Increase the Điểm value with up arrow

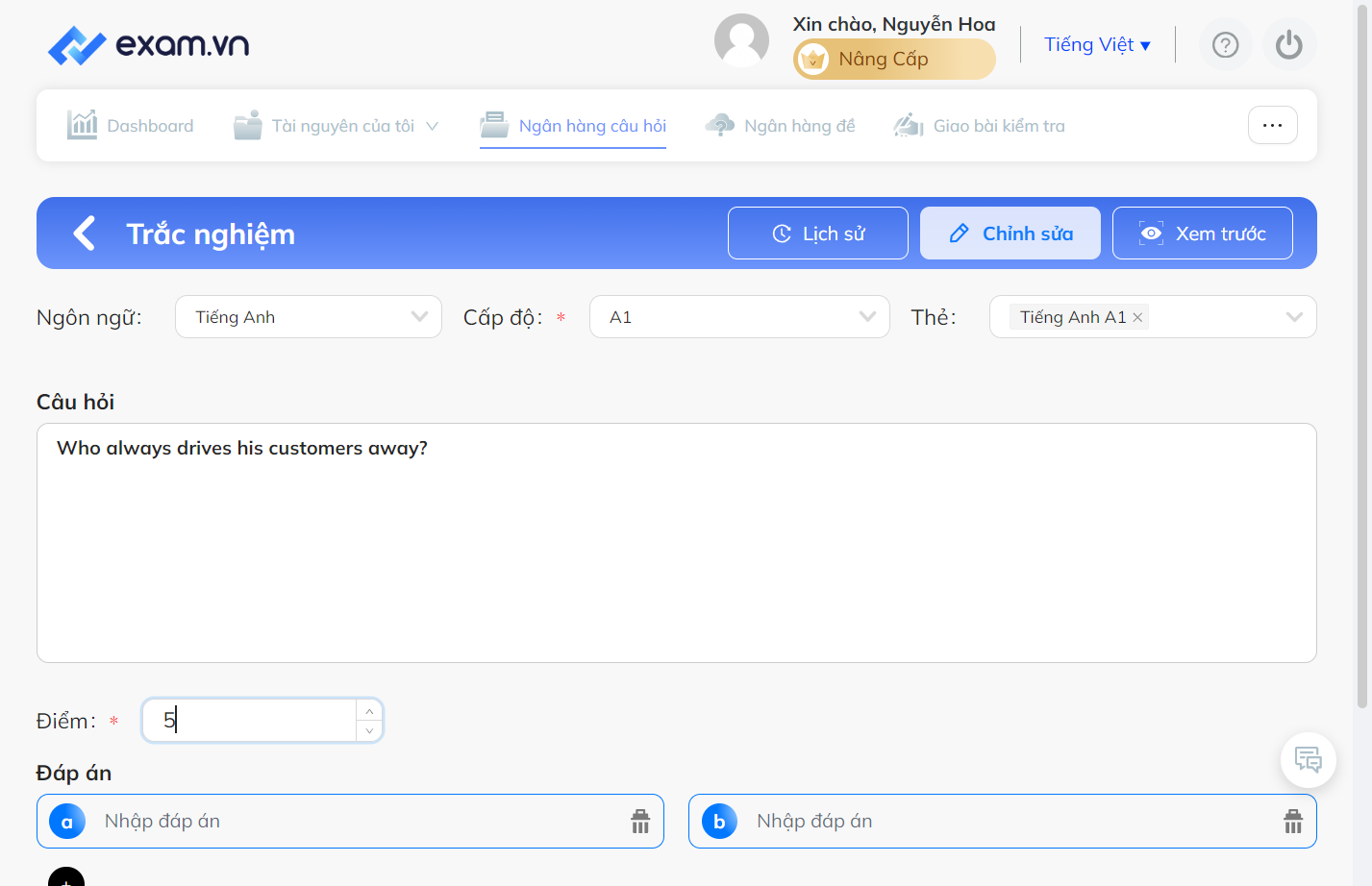[369, 711]
